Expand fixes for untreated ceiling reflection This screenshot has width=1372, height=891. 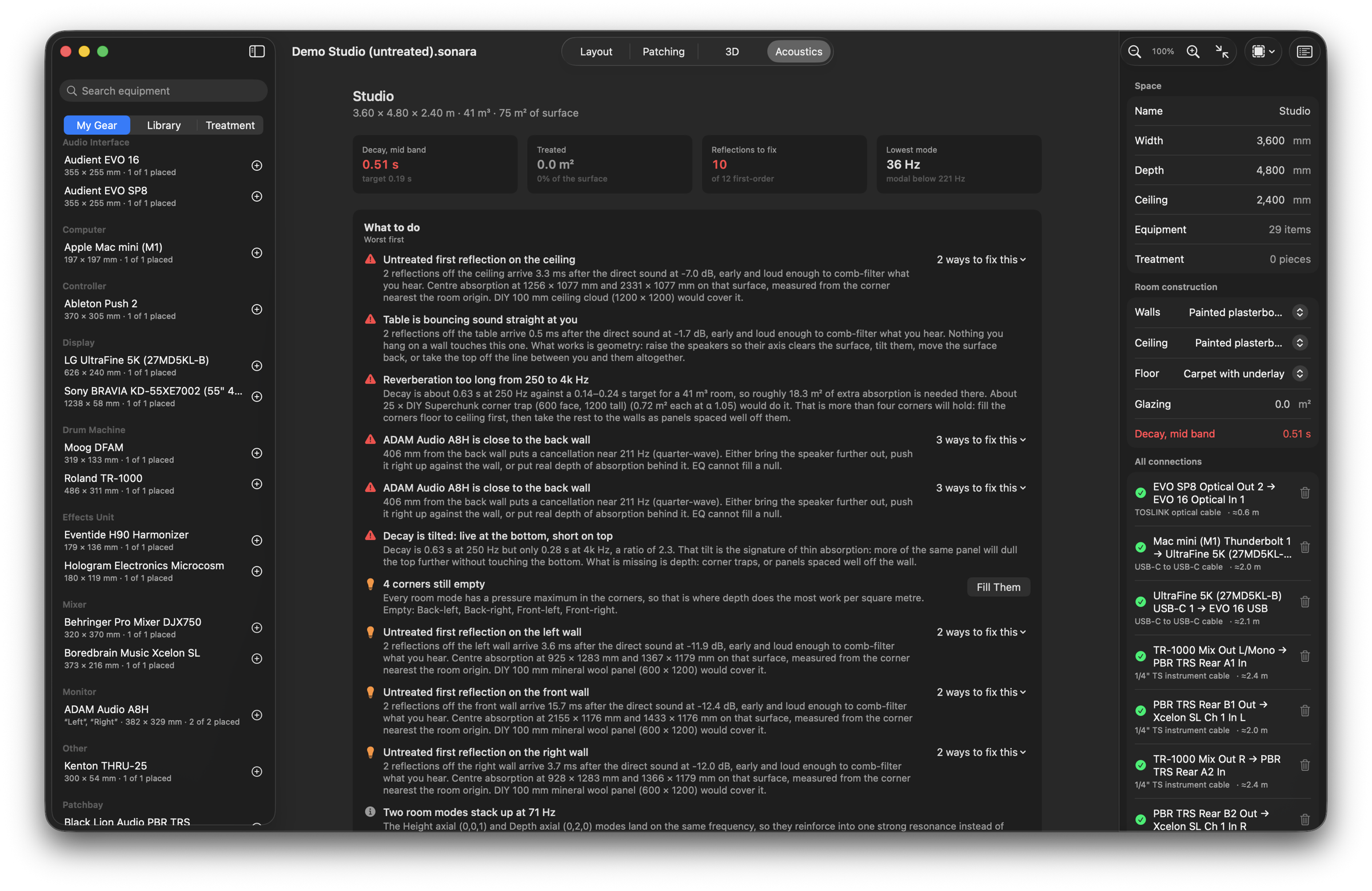[981, 259]
